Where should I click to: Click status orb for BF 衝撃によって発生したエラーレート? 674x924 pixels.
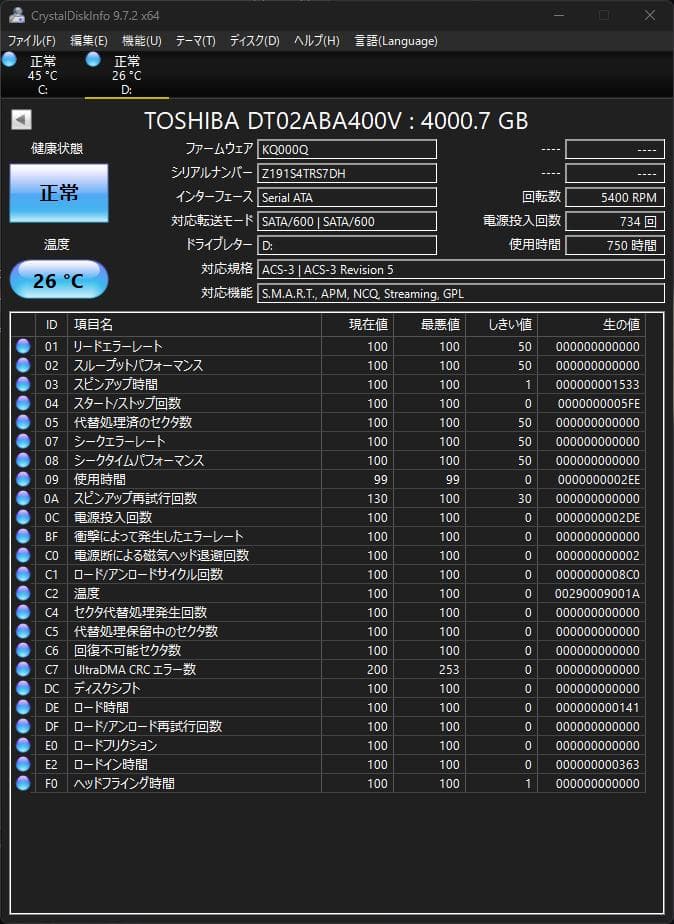(x=23, y=536)
